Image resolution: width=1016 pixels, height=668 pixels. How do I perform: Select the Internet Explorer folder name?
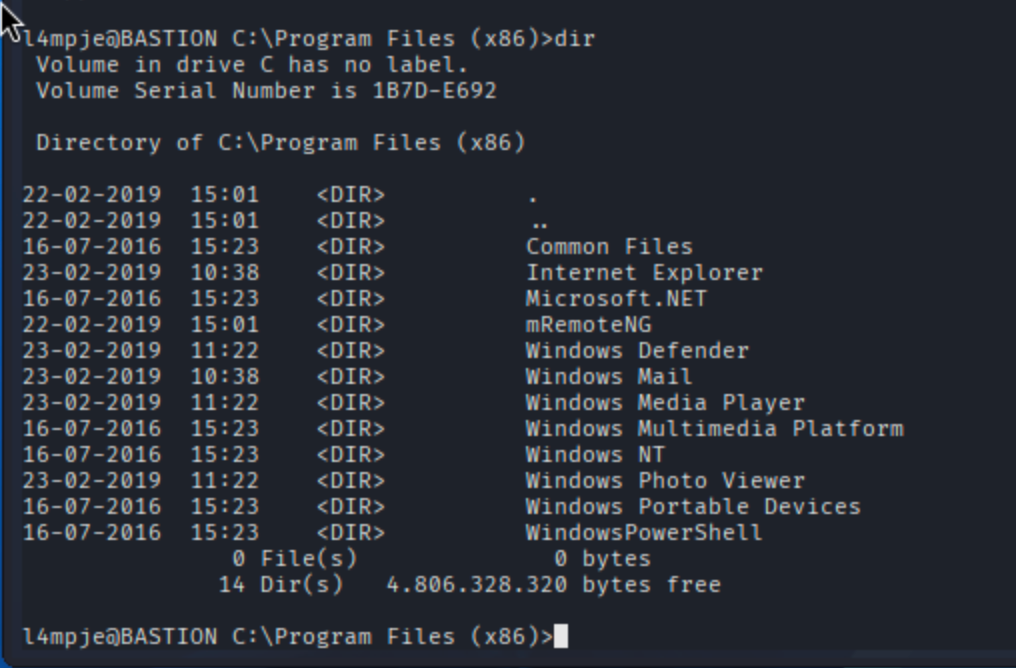point(644,273)
